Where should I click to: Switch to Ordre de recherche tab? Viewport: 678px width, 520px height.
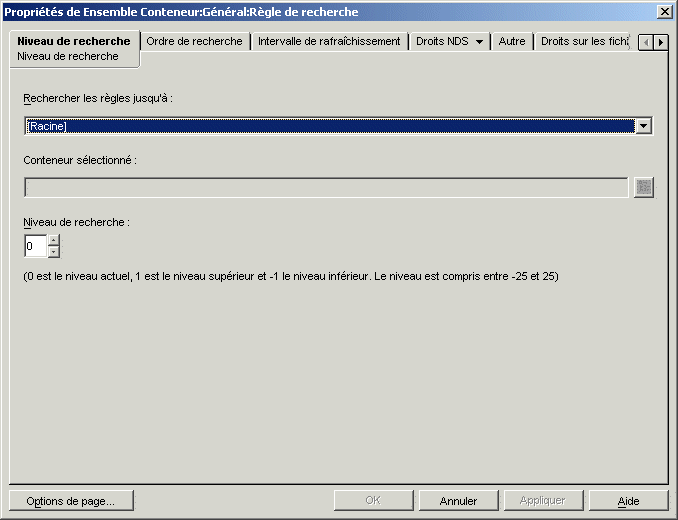[195, 41]
